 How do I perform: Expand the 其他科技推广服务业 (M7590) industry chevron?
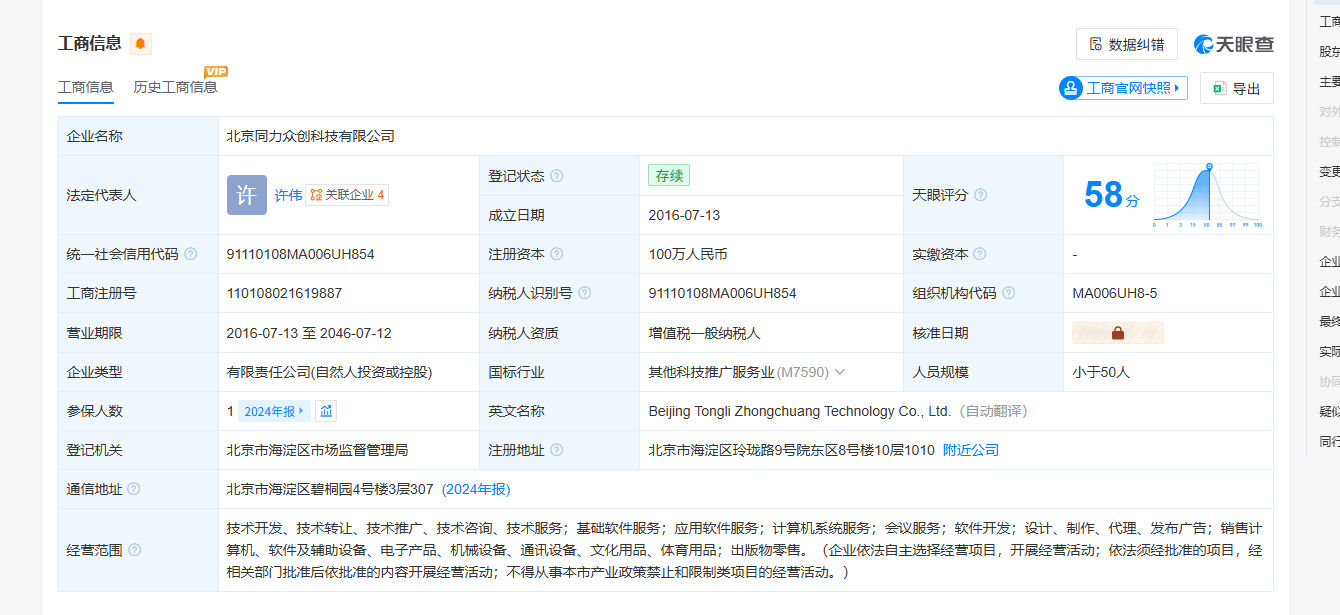tap(840, 372)
